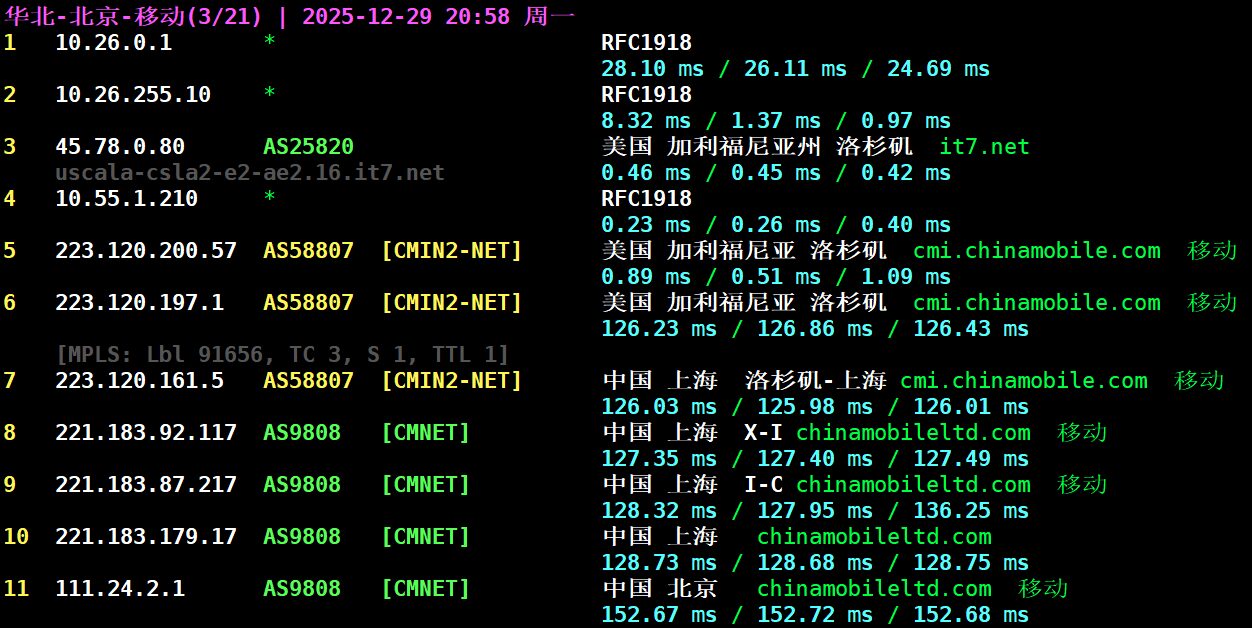Click the [CMNET] tag on hop 8
The height and width of the screenshot is (628, 1252).
[425, 432]
